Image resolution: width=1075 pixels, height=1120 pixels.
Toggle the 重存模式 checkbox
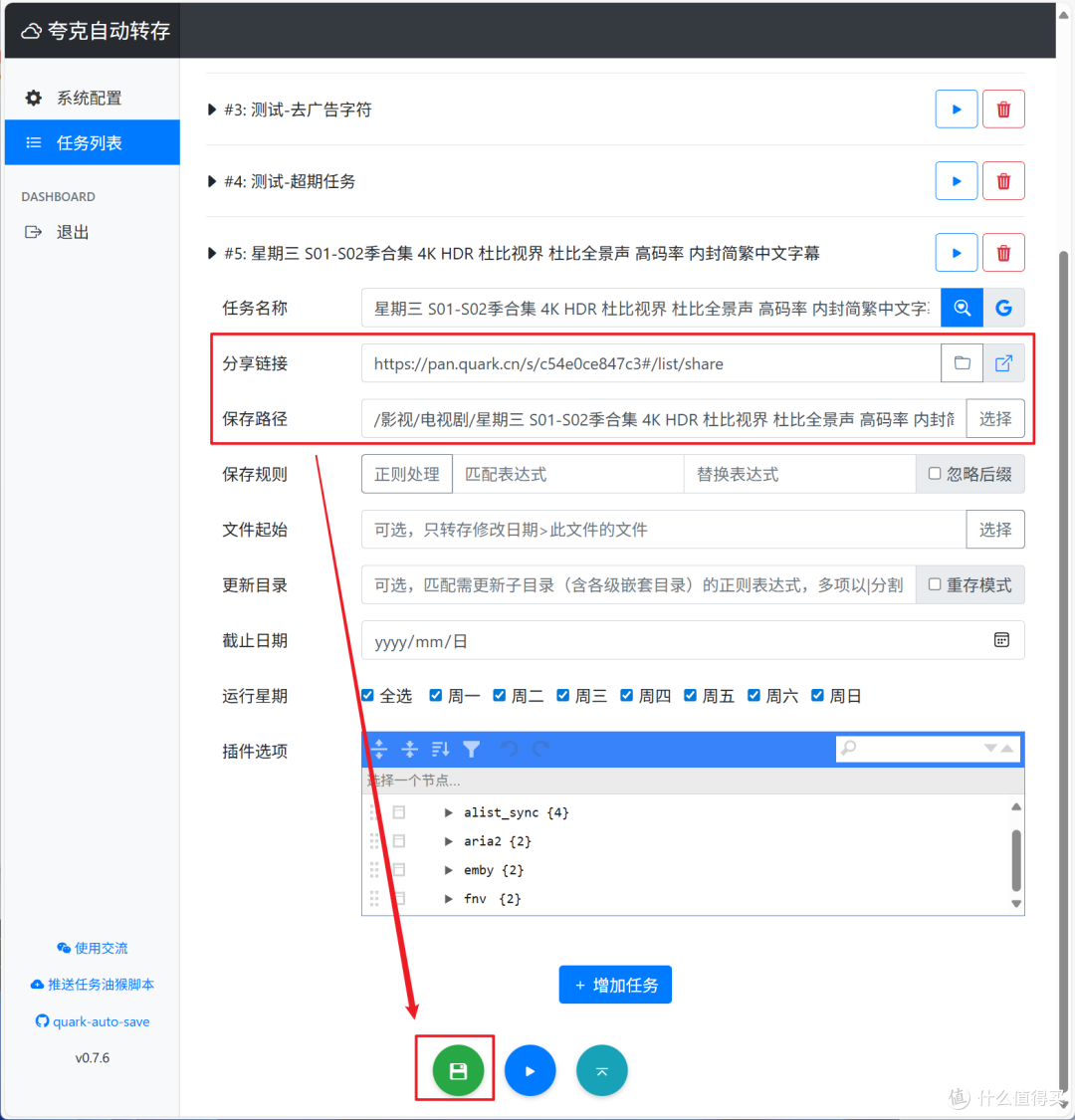click(935, 584)
